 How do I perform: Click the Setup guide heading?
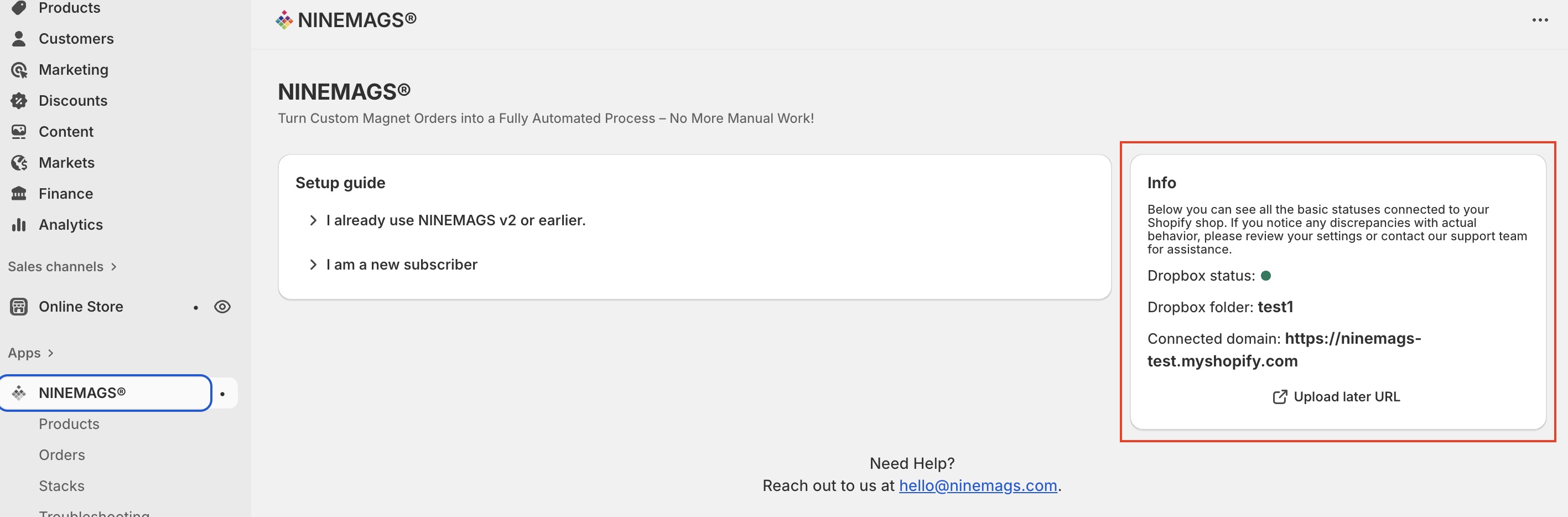(x=340, y=183)
